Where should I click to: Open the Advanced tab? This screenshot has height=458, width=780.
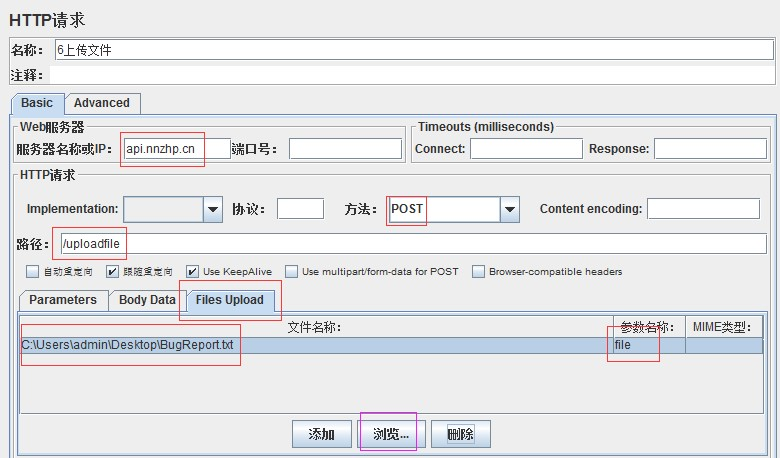point(102,103)
